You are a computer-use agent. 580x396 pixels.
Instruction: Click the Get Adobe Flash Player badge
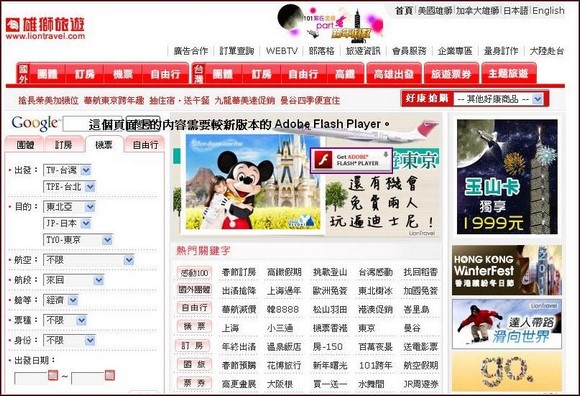[351, 160]
